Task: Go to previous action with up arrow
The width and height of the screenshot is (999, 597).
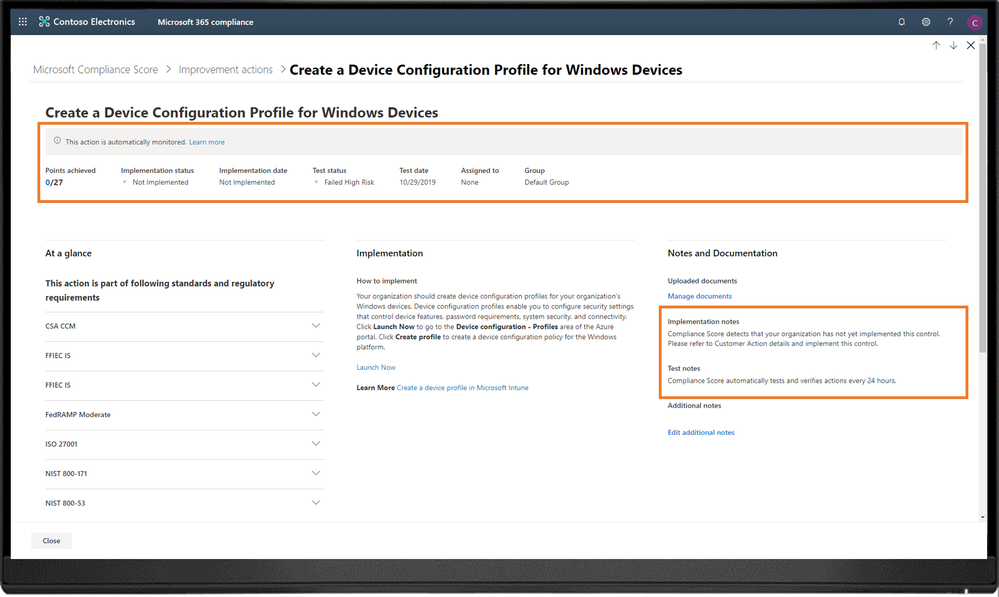Action: click(x=936, y=46)
